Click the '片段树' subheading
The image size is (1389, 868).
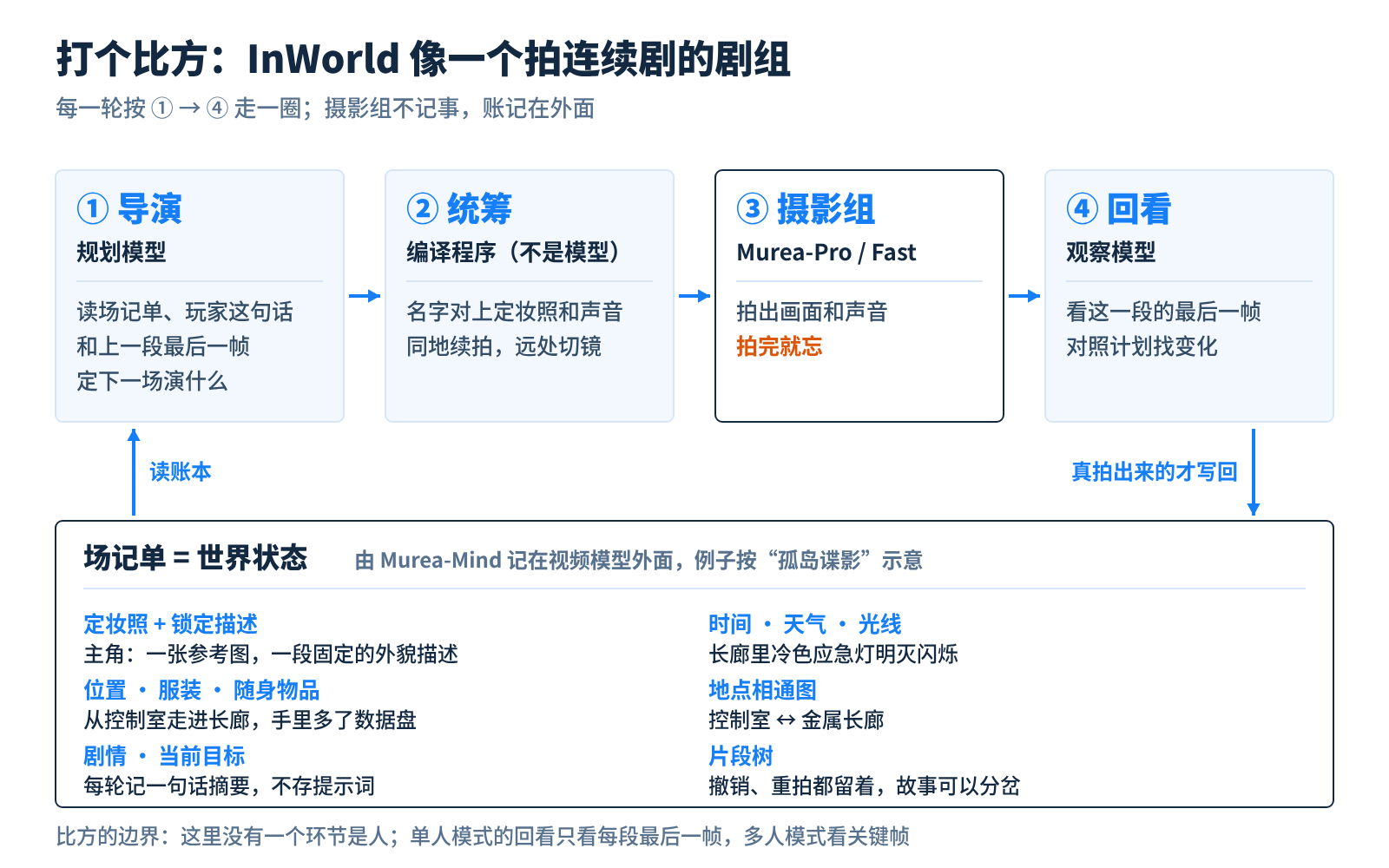pyautogui.click(x=741, y=756)
